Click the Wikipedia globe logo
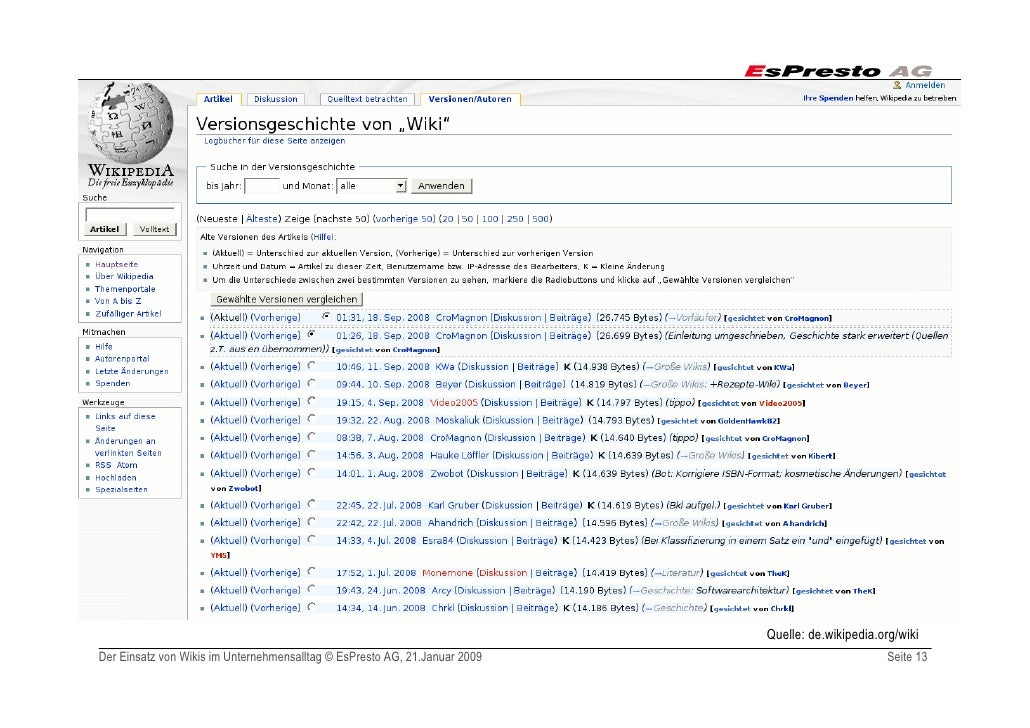 [x=131, y=124]
